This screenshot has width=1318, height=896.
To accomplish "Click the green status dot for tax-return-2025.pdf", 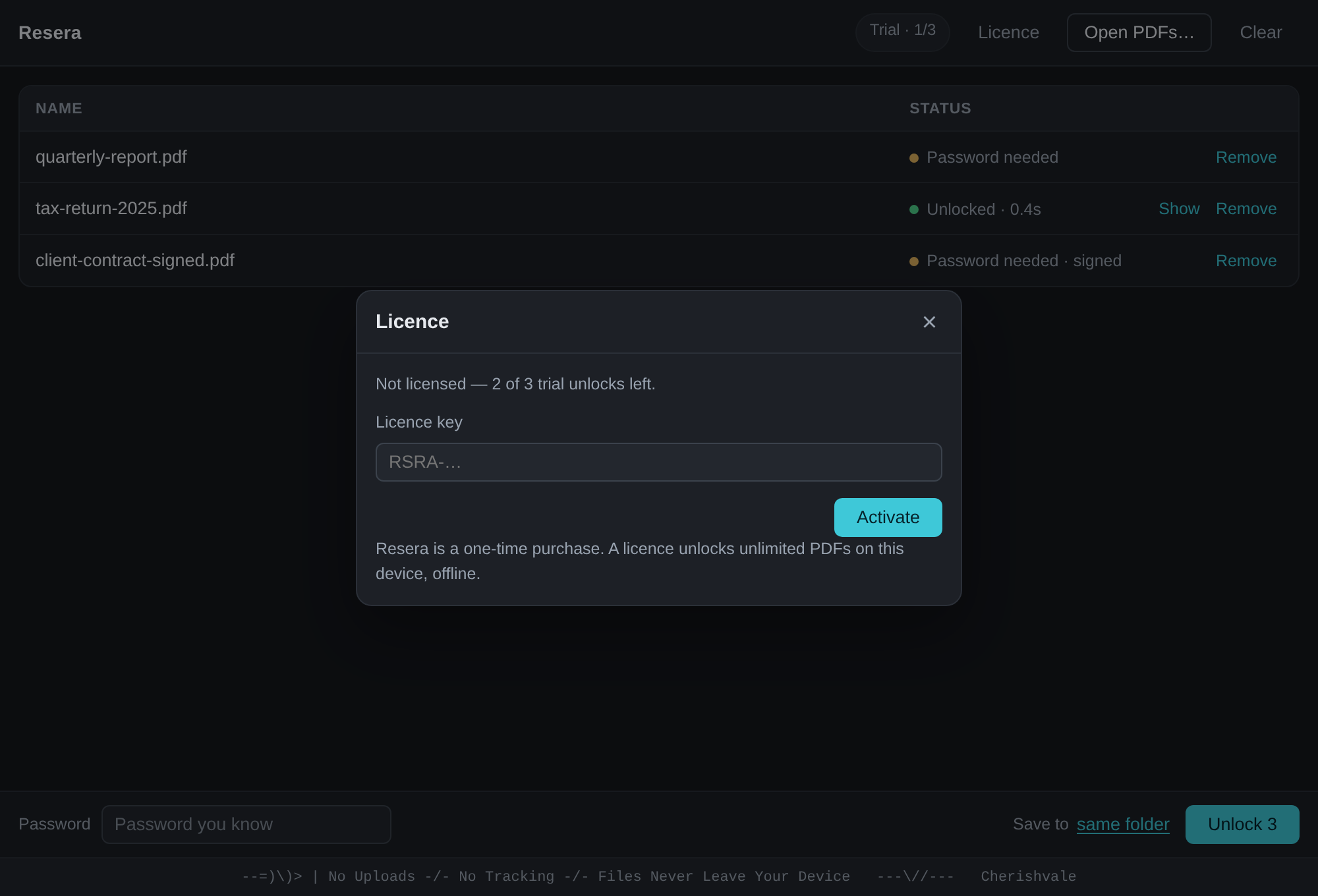I will coord(914,210).
